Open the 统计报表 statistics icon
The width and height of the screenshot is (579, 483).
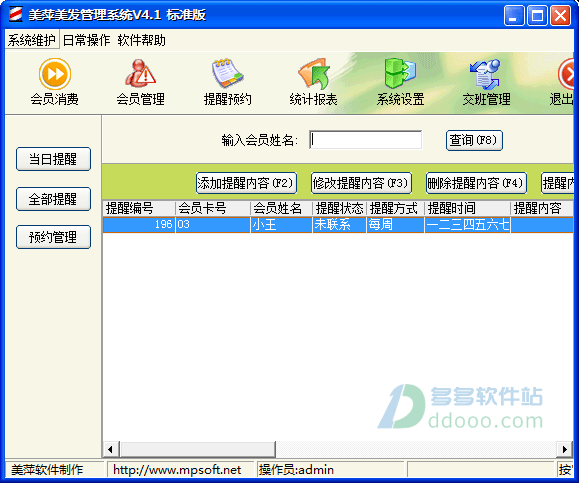tap(314, 73)
